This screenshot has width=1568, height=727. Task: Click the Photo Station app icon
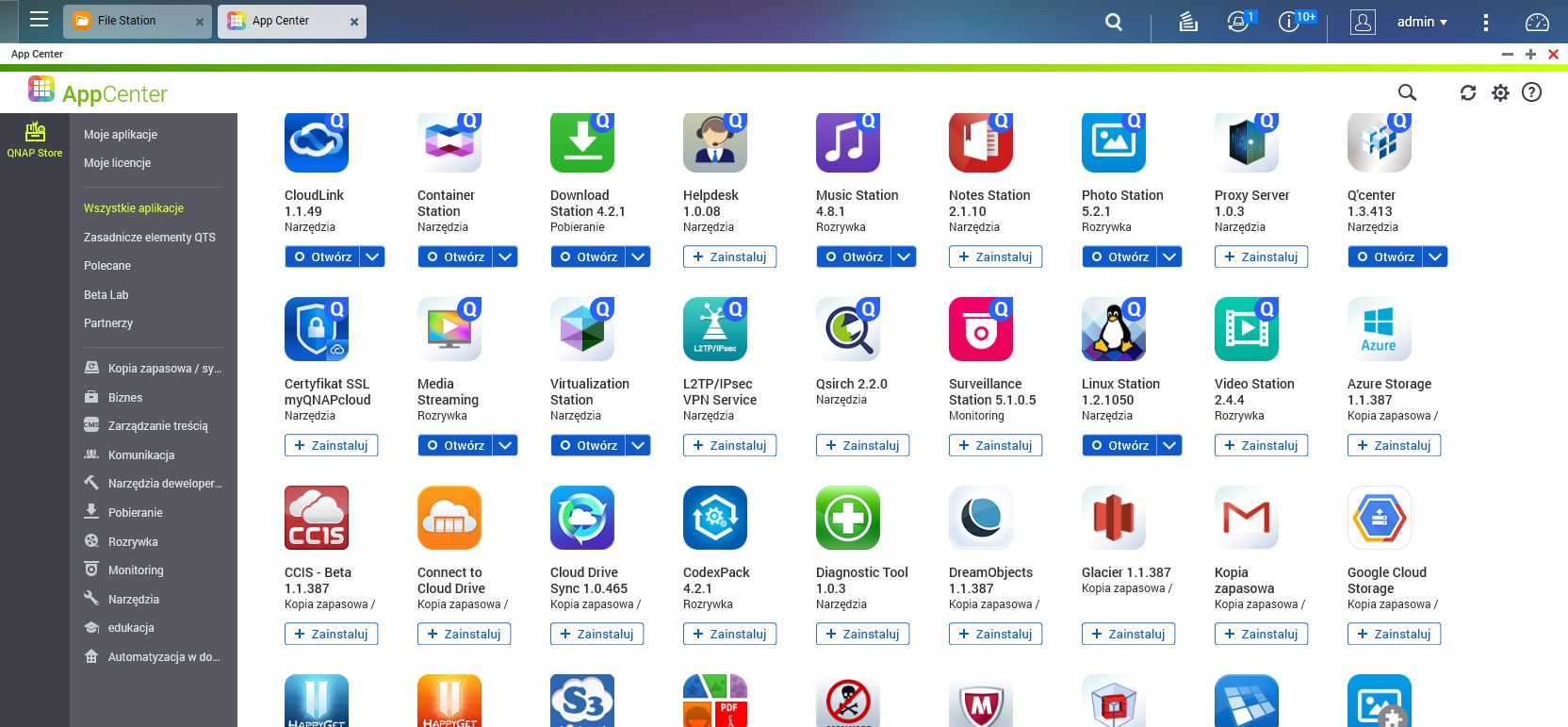pyautogui.click(x=1114, y=141)
